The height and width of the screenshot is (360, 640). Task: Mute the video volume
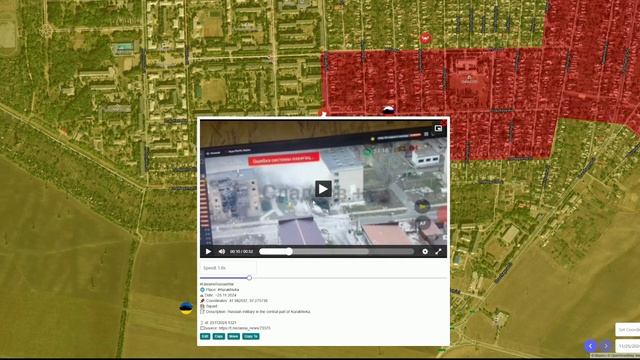[222, 251]
